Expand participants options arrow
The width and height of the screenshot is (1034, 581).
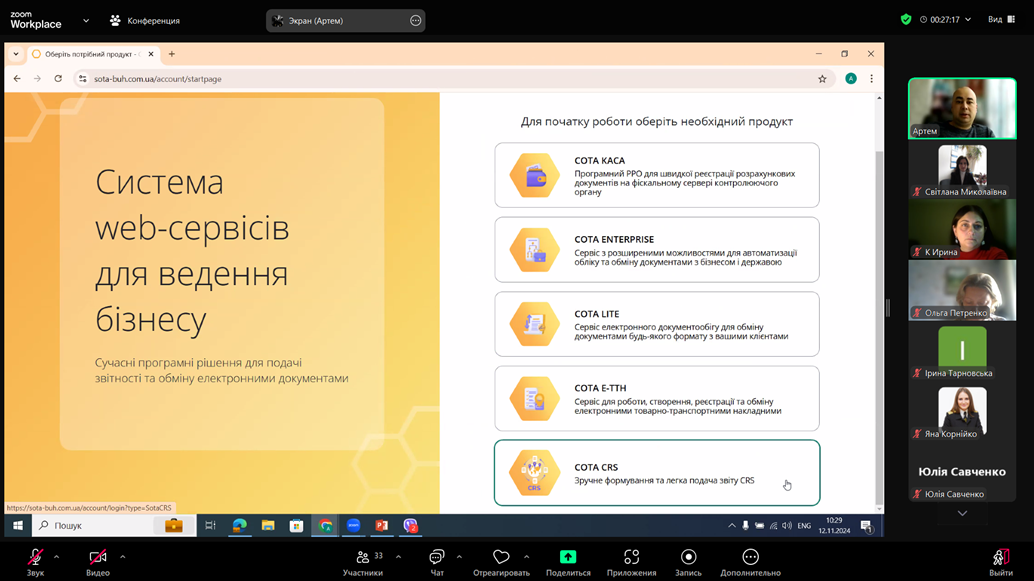(x=398, y=557)
